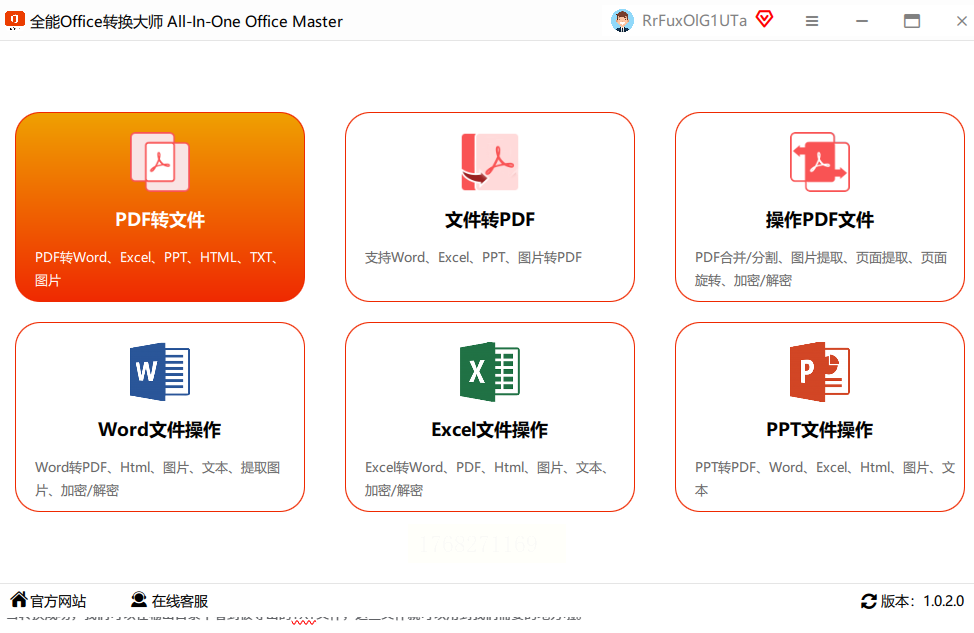The image size is (974, 633).
Task: Open the 操作PDF文件 title
Action: point(819,220)
